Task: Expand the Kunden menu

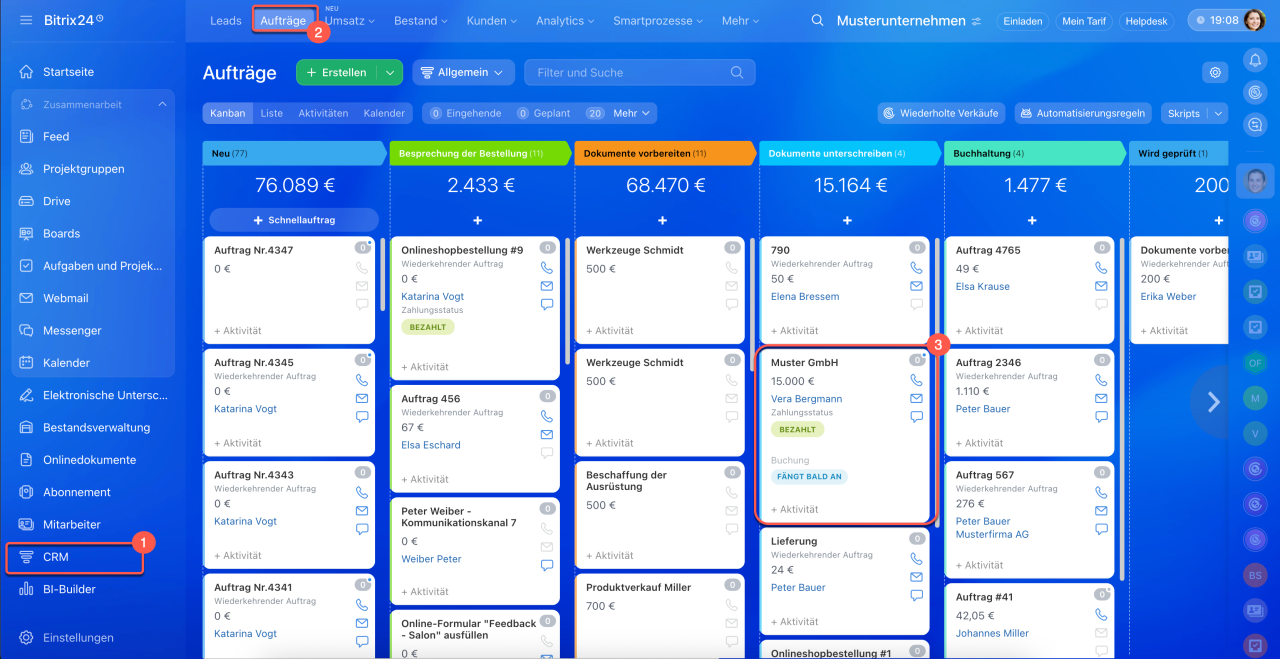Action: [491, 21]
